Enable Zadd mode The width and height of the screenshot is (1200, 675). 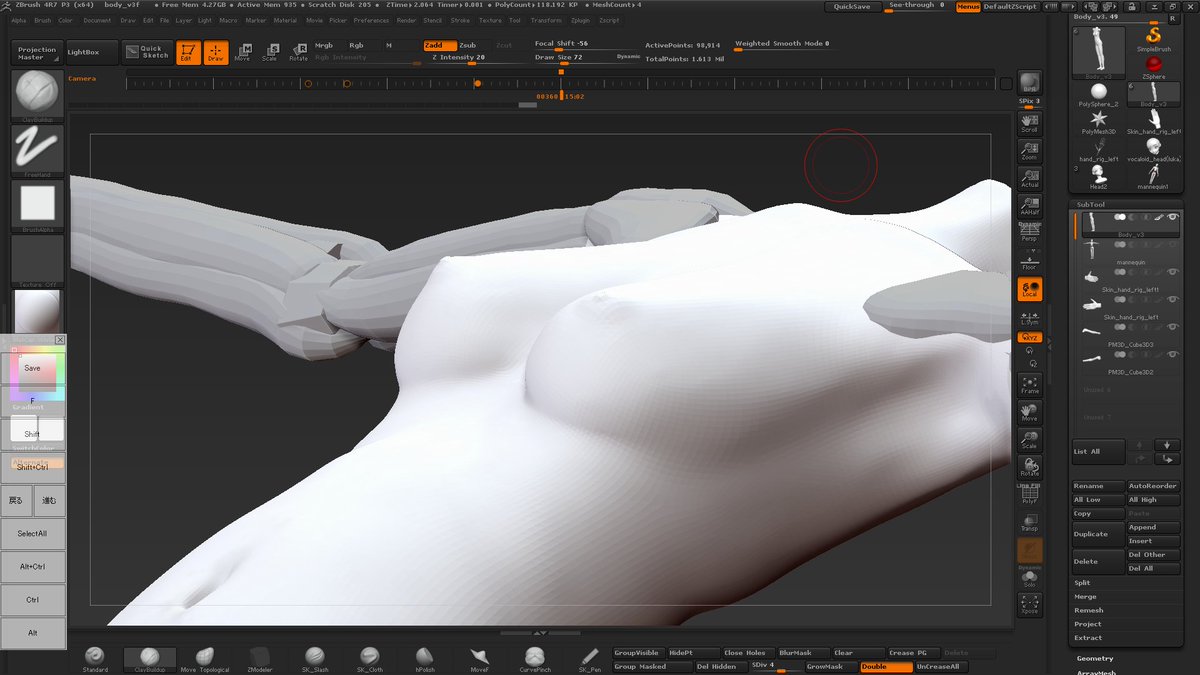tap(438, 45)
